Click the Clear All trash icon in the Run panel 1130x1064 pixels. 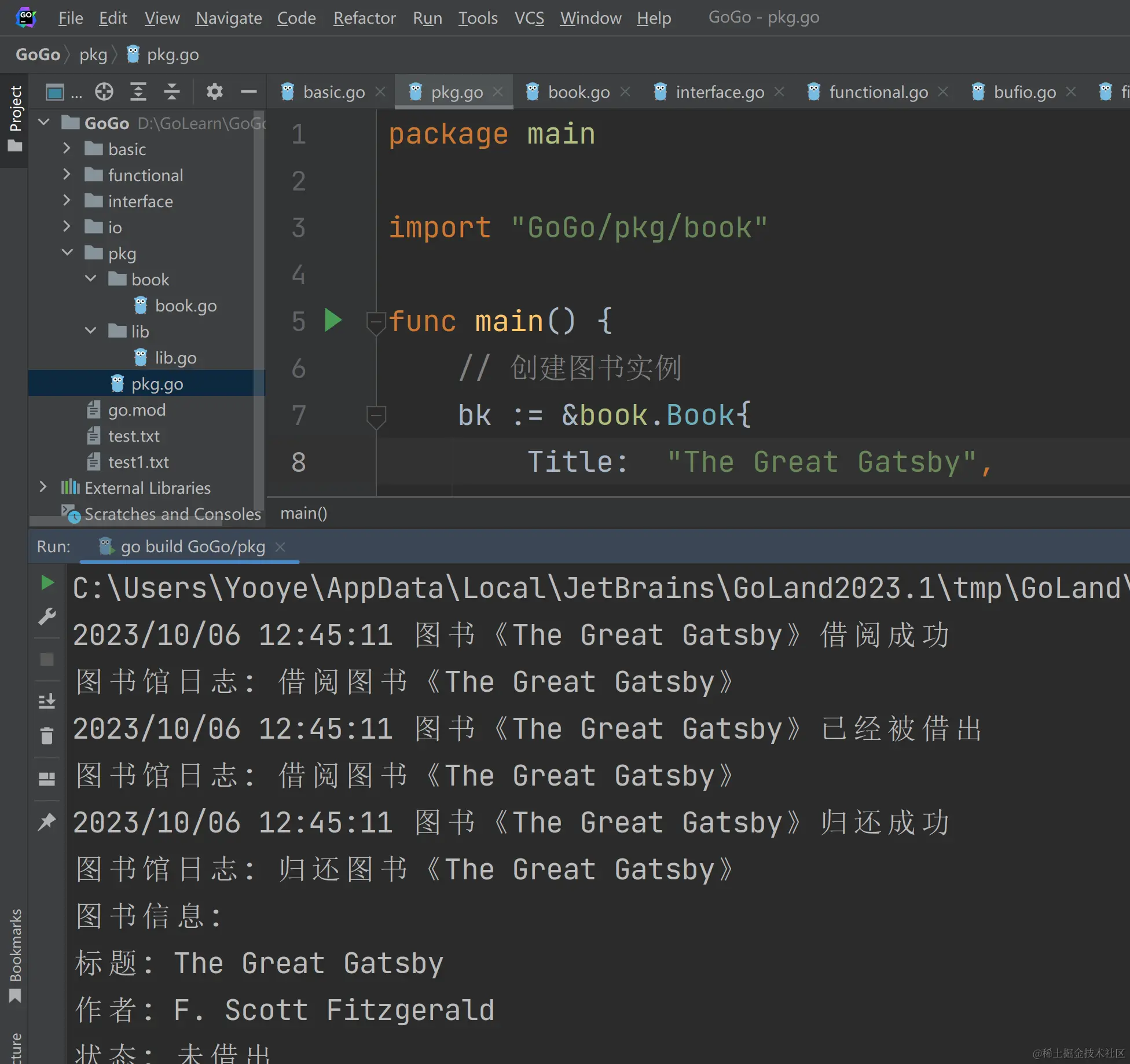pyautogui.click(x=47, y=735)
